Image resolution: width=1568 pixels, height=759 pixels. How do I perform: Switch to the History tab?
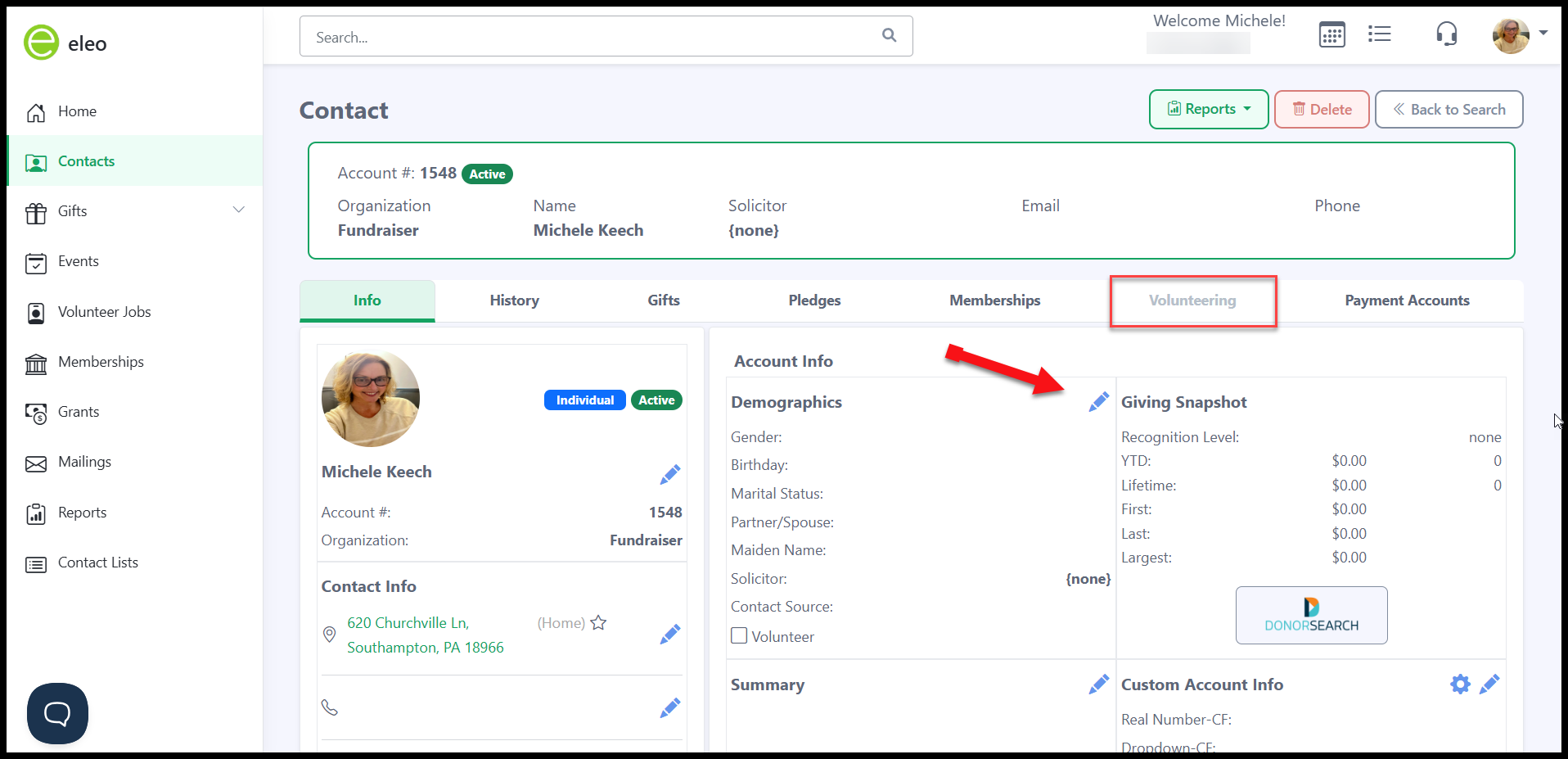point(514,300)
